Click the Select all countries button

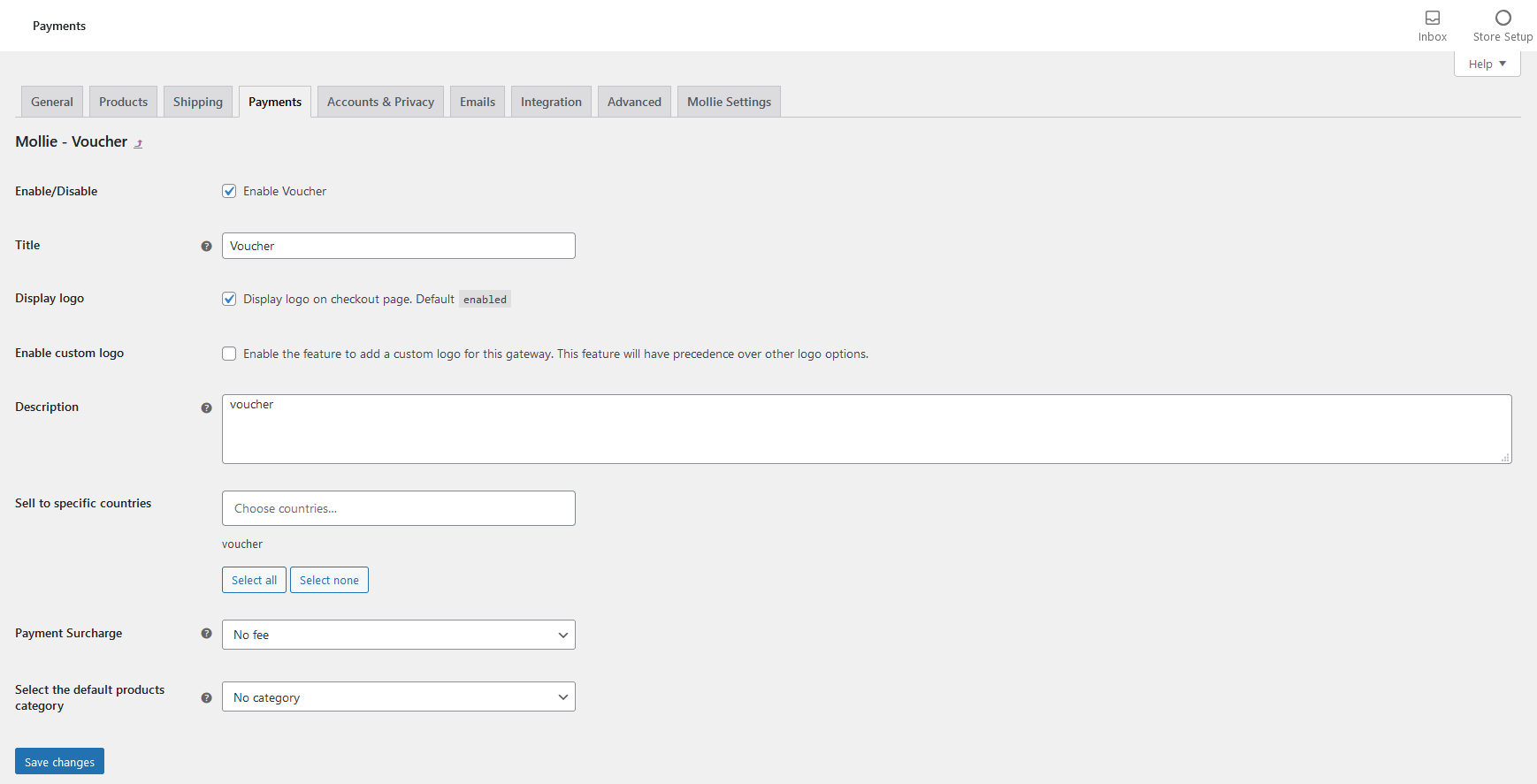click(x=254, y=580)
